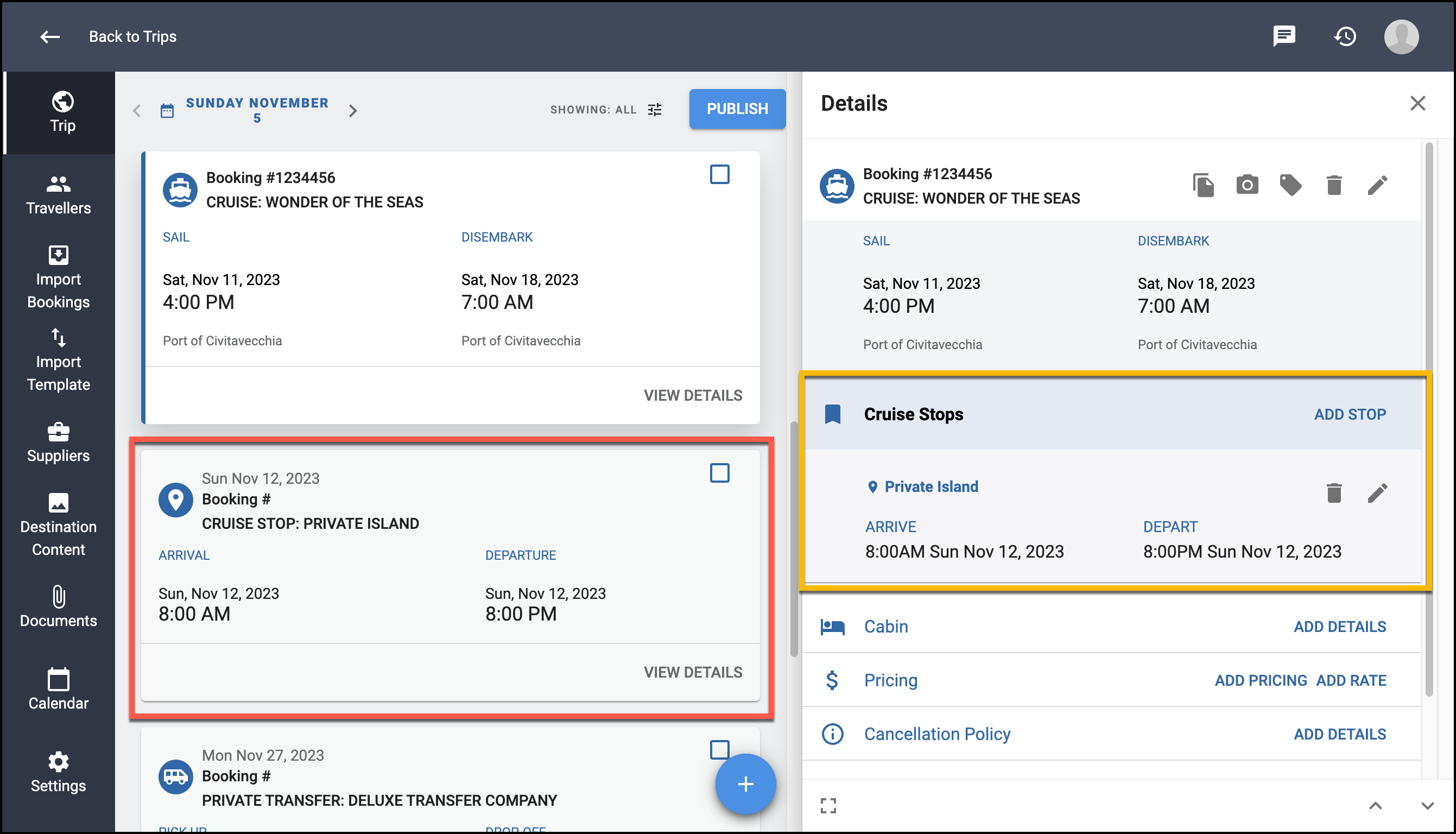The image size is (1456, 834).
Task: Copy the booking with the duplicate icon
Action: pos(1204,185)
